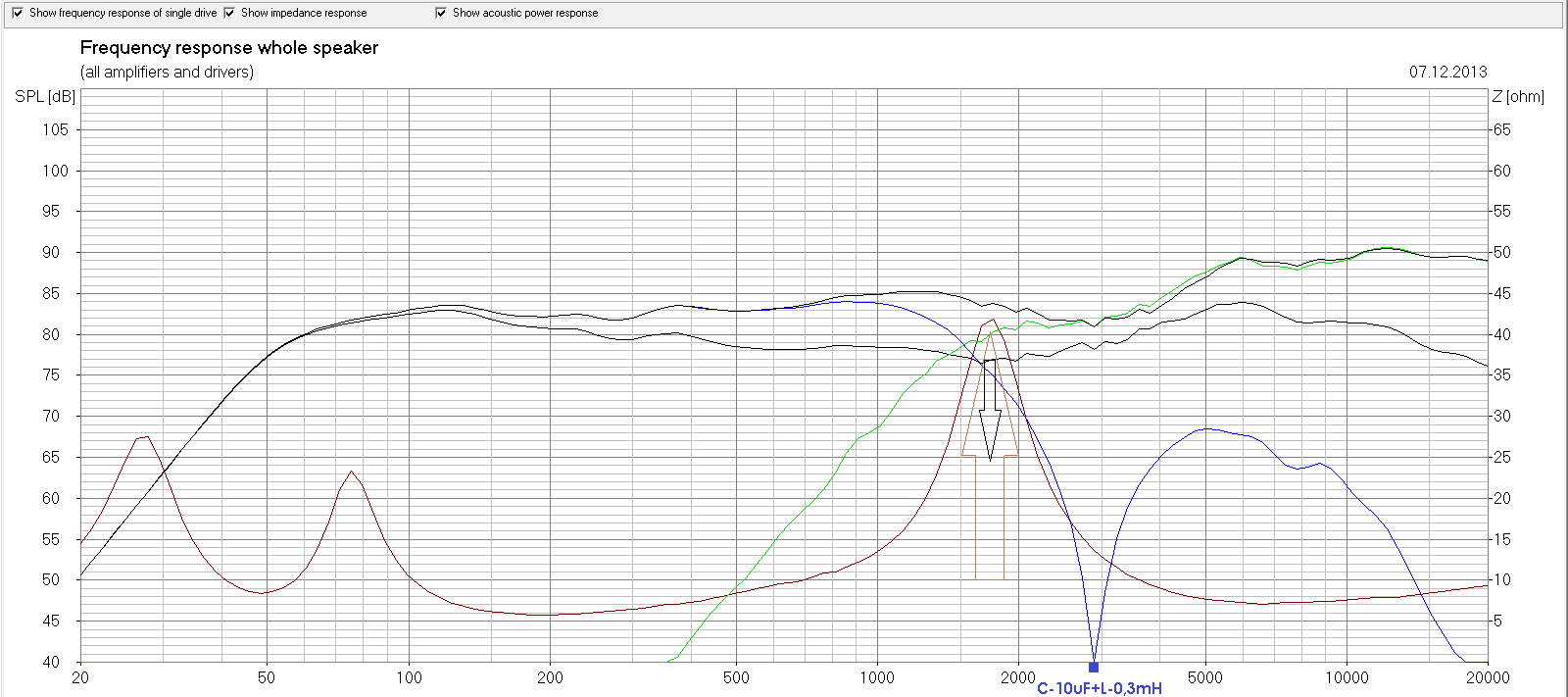The image size is (1568, 697).
Task: Click the 50 Hz frequency axis label
Action: (267, 677)
